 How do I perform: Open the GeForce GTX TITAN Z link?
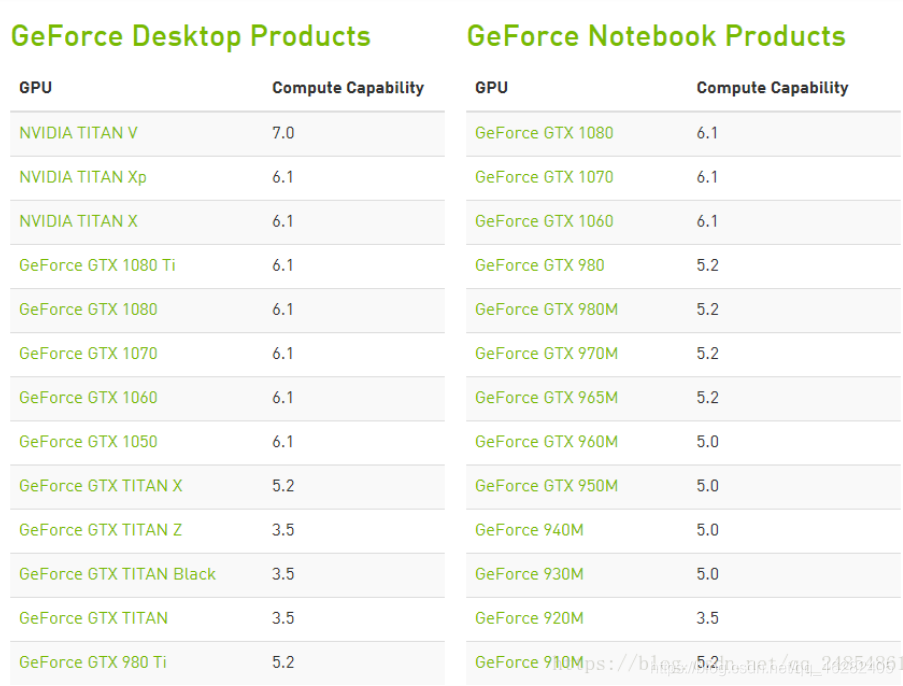coord(101,530)
